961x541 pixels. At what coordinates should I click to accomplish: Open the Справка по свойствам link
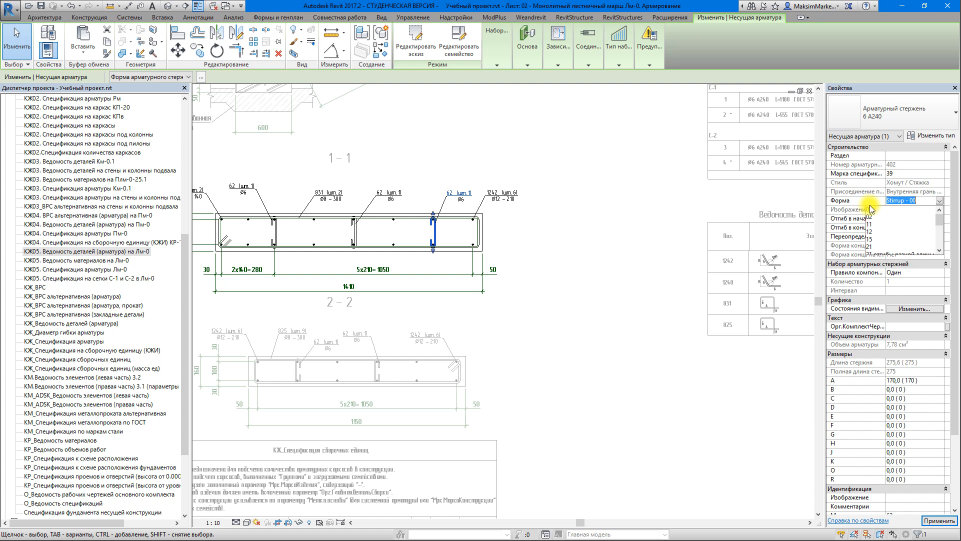coord(858,521)
